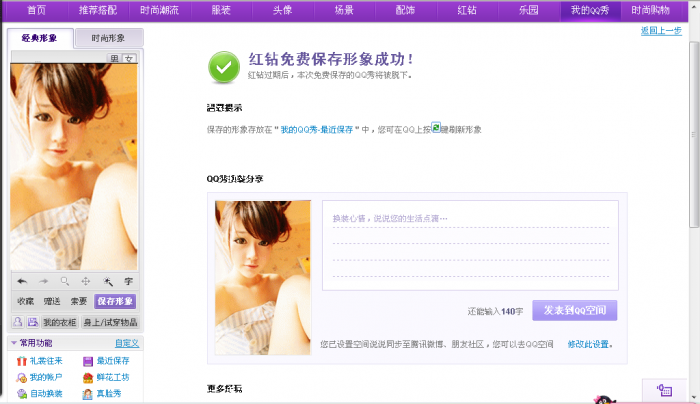Click the scrollbar down arrow
The image size is (700, 404).
[x=693, y=397]
